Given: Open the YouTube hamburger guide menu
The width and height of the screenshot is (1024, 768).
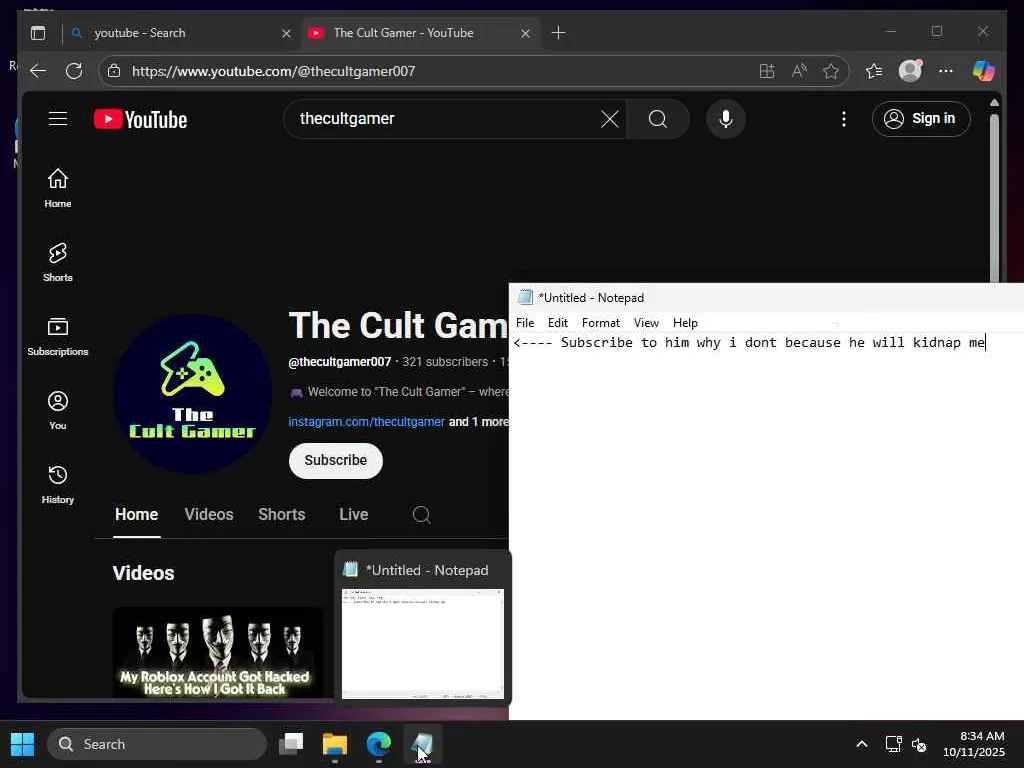Looking at the screenshot, I should tap(58, 118).
